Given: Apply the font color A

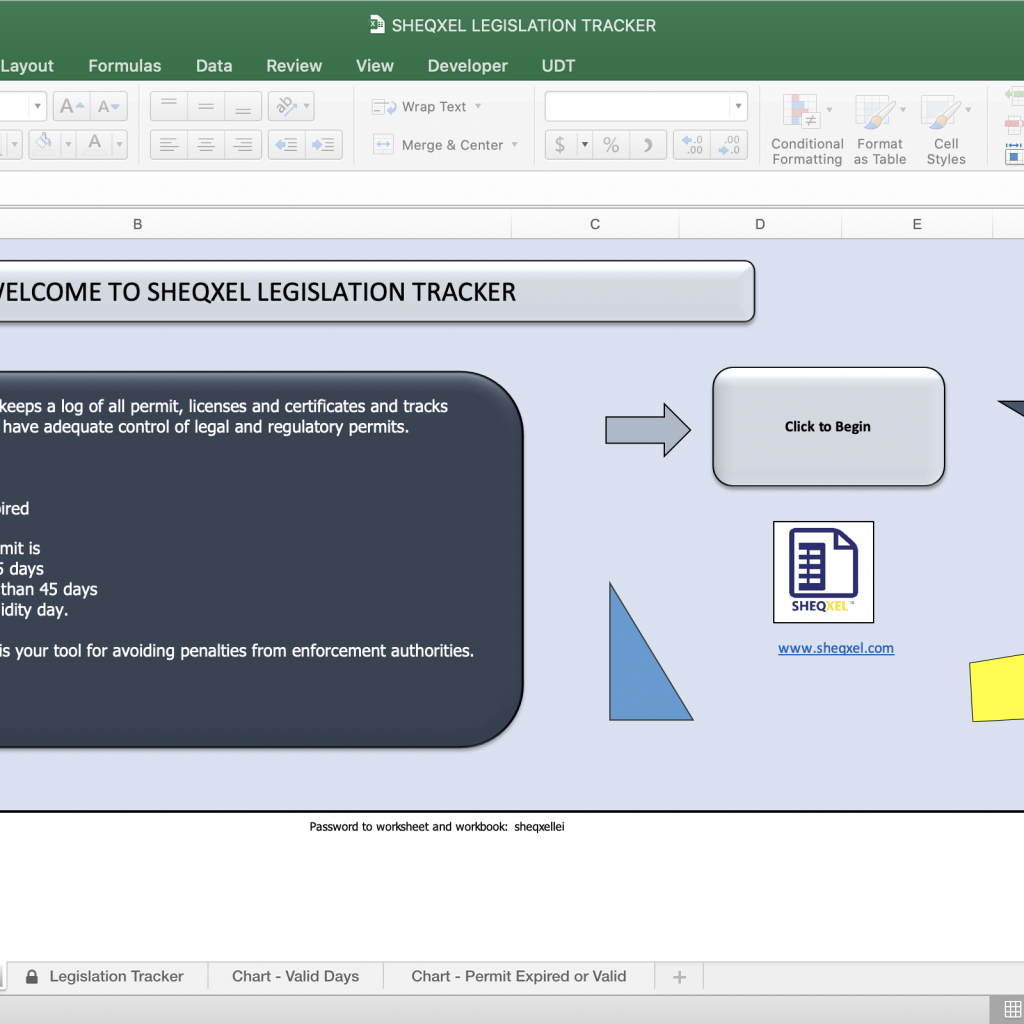Looking at the screenshot, I should pyautogui.click(x=95, y=143).
